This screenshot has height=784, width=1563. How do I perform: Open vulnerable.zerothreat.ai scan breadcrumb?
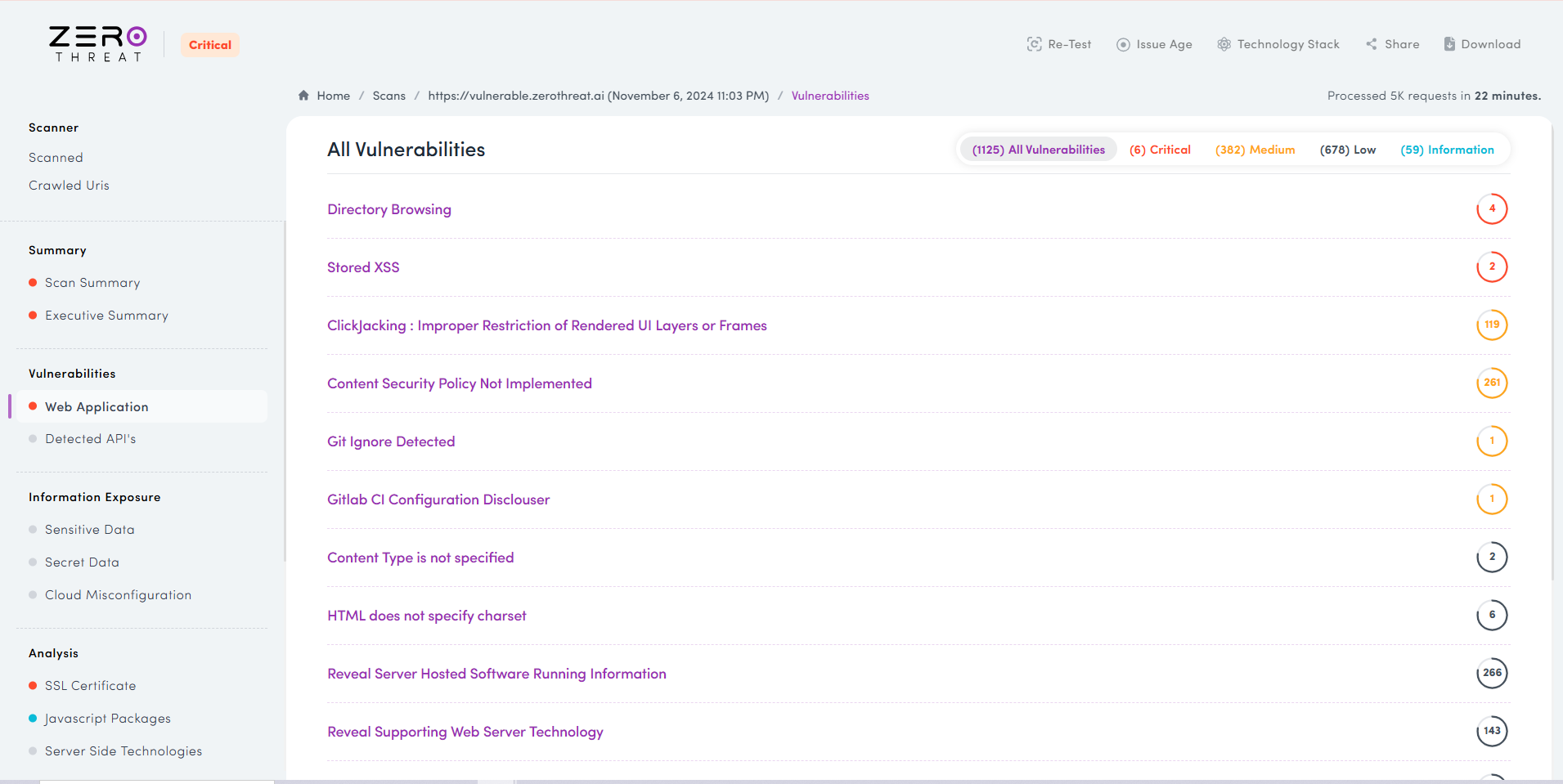598,96
